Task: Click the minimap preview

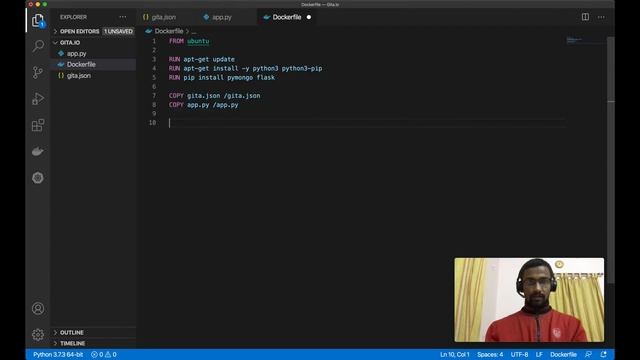Action: pos(573,40)
